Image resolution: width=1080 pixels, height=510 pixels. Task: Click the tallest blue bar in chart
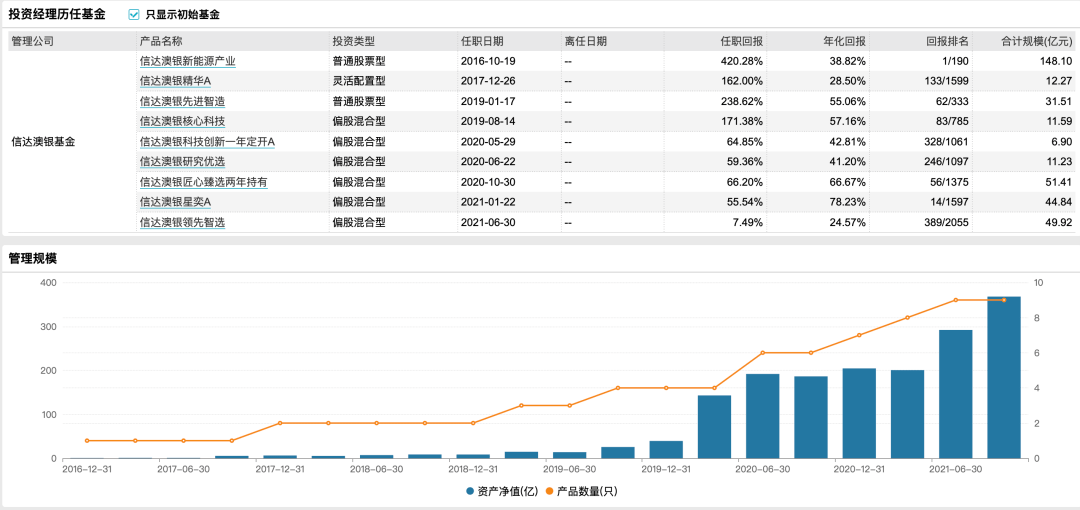1004,378
